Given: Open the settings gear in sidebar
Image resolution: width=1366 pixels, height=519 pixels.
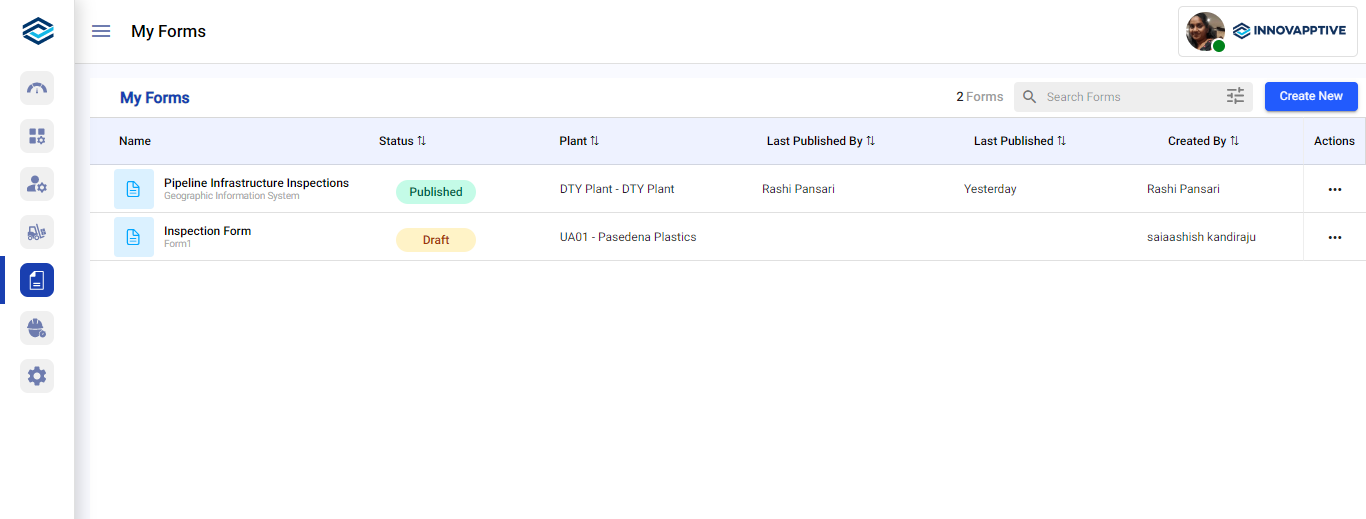Looking at the screenshot, I should 37,376.
